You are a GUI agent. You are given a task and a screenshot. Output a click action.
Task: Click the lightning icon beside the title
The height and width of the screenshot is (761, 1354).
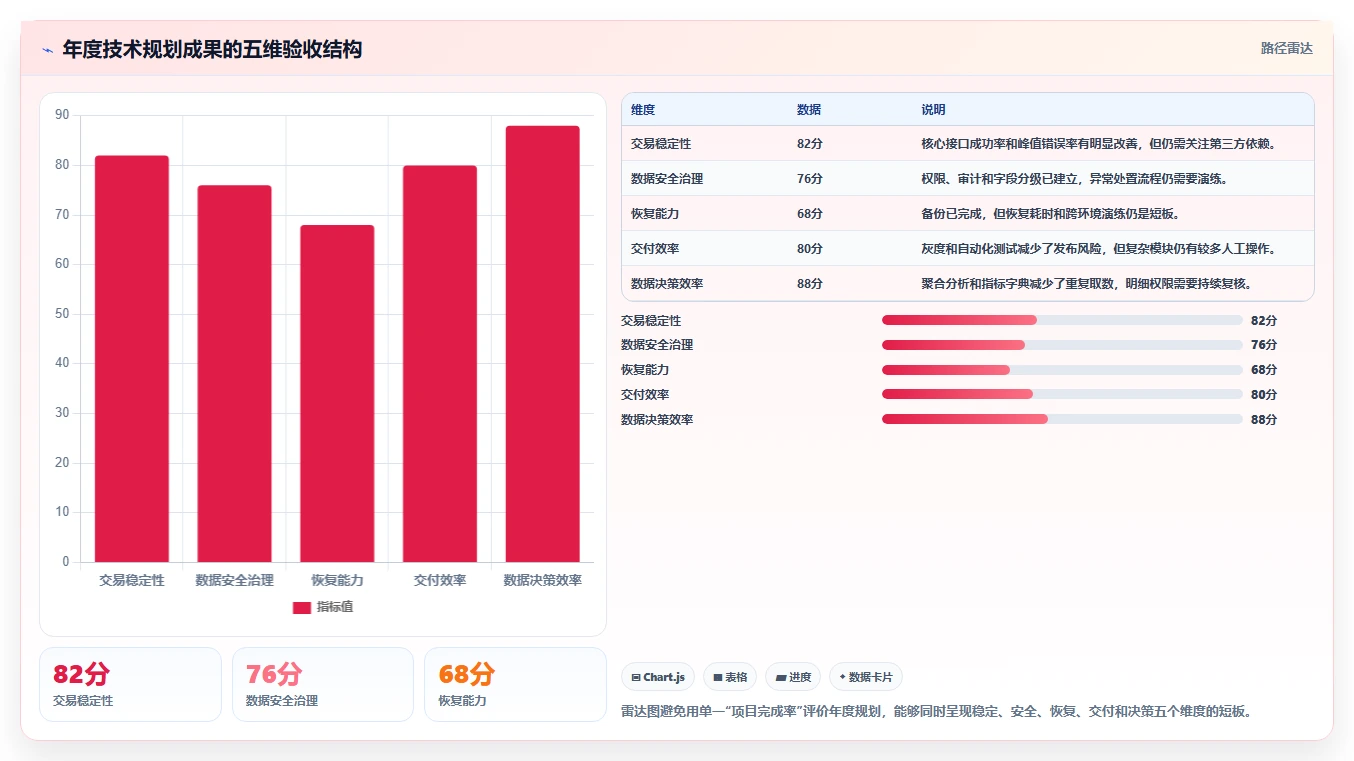(47, 49)
